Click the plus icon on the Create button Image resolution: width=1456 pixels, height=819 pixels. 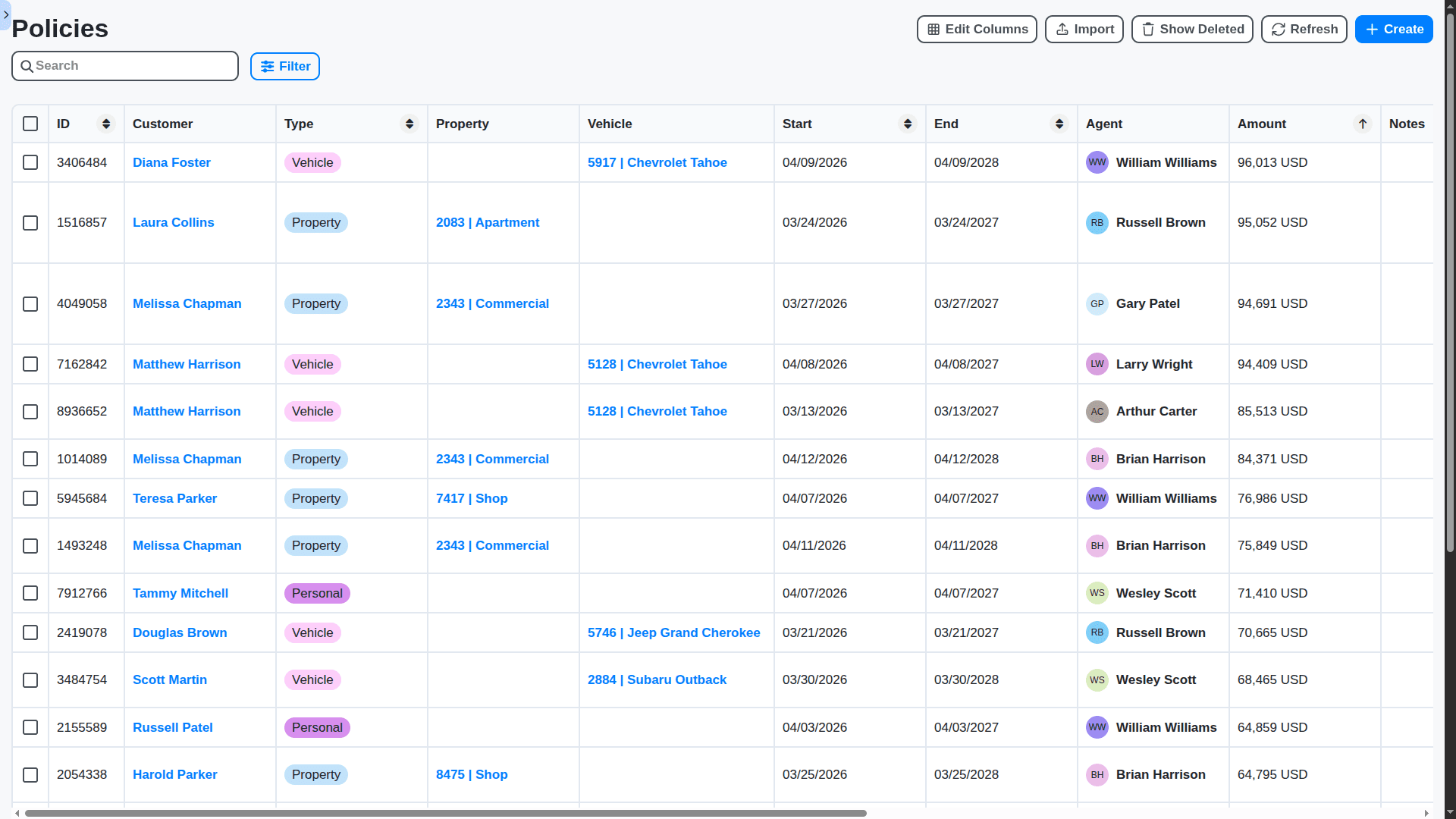tap(1371, 29)
